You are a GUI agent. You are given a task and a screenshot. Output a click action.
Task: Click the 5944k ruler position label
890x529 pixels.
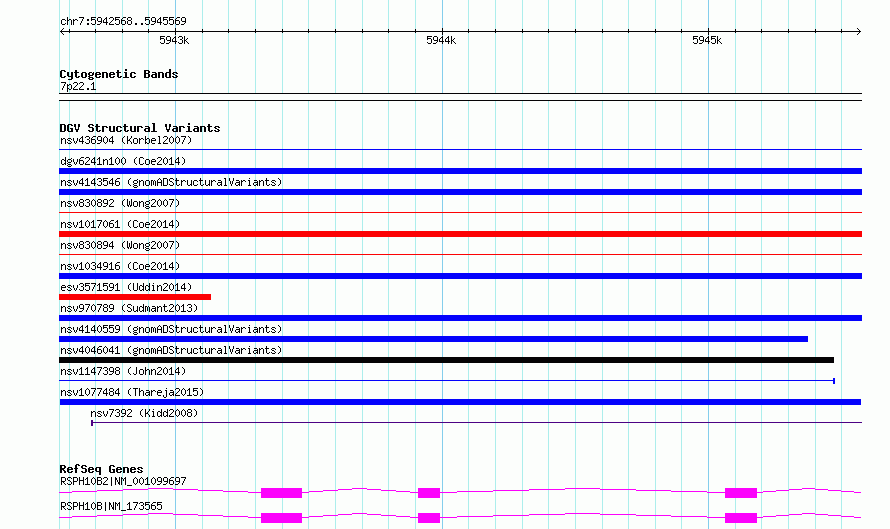pos(441,40)
